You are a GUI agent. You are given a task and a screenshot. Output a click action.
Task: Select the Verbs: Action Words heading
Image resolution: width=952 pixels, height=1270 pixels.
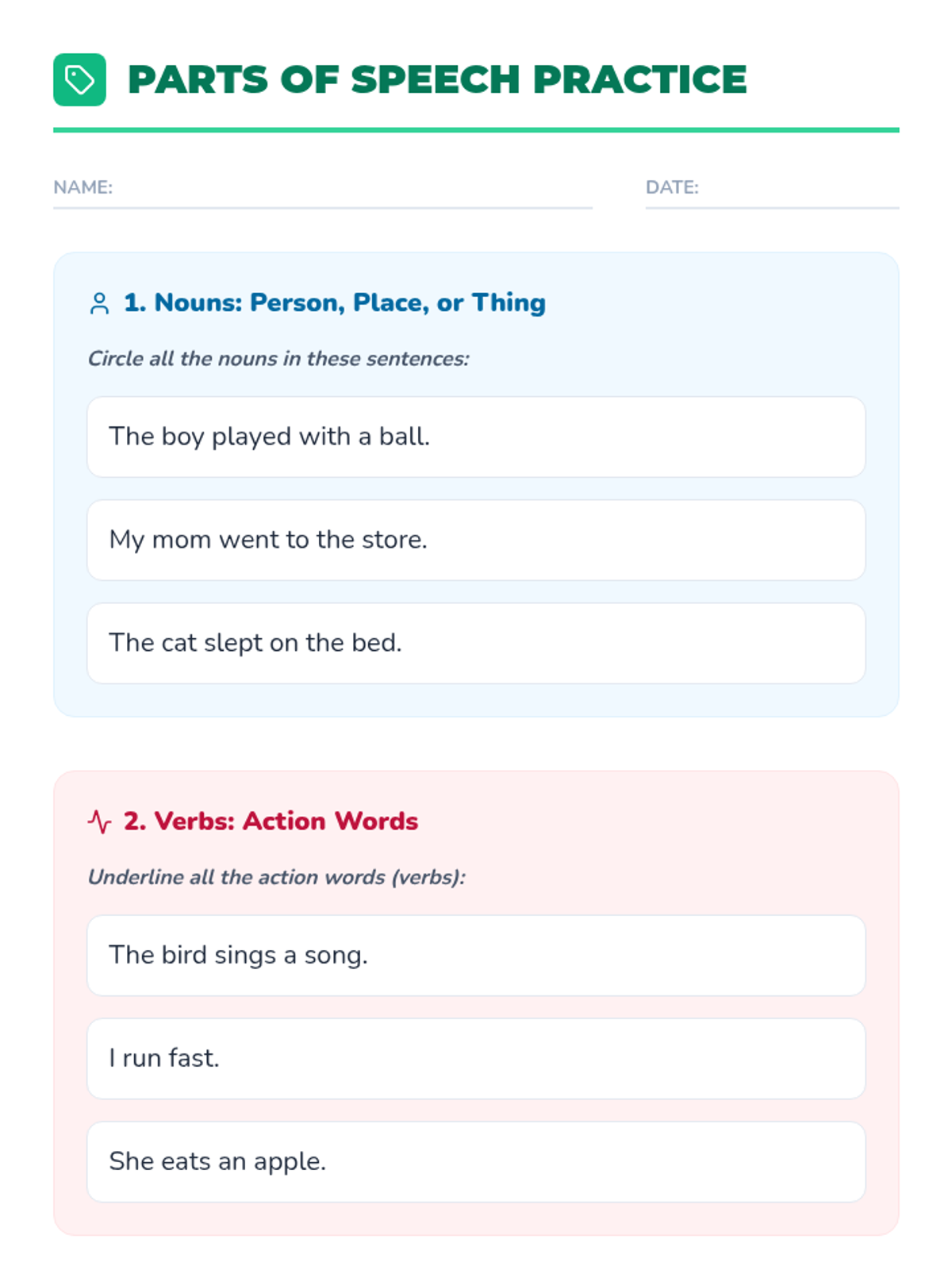(271, 821)
